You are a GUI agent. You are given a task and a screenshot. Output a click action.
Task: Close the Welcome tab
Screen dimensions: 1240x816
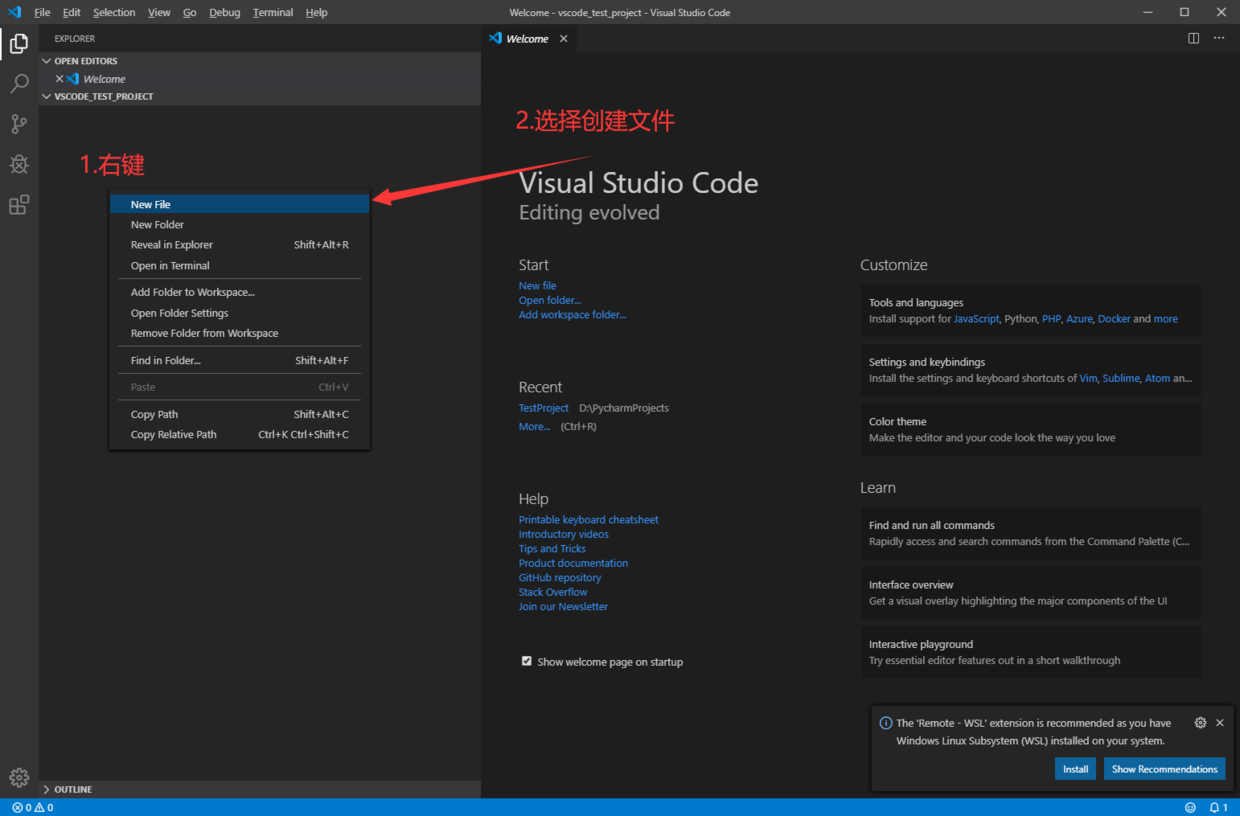pyautogui.click(x=564, y=39)
